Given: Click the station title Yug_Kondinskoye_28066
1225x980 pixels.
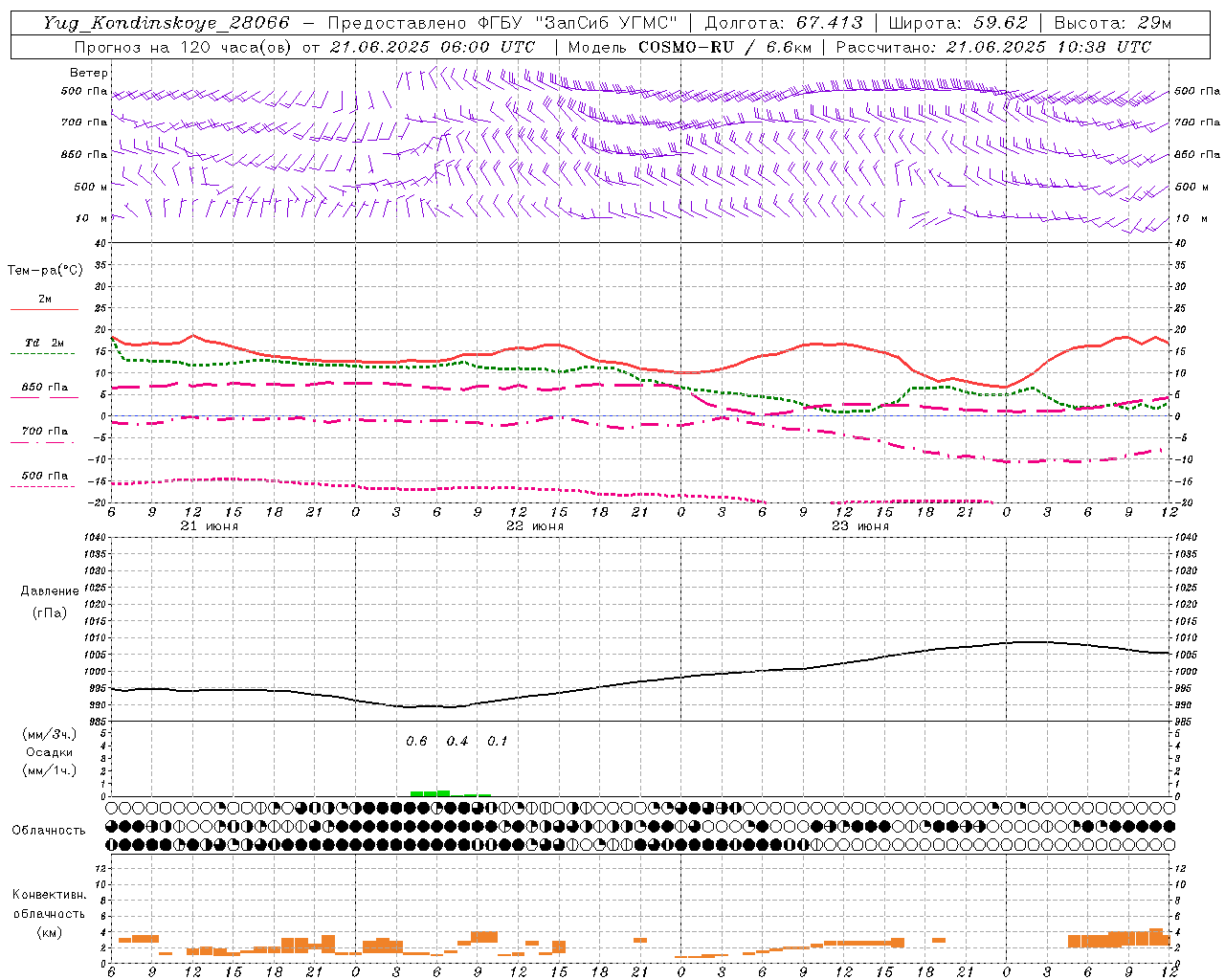Looking at the screenshot, I should [166, 23].
